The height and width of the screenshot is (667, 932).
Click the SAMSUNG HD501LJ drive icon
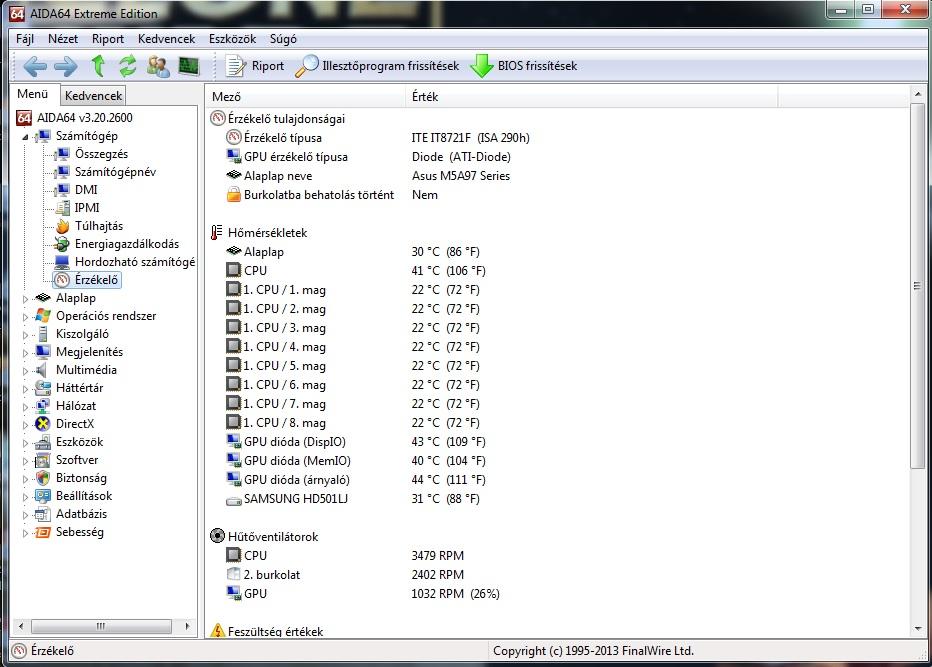coord(234,499)
